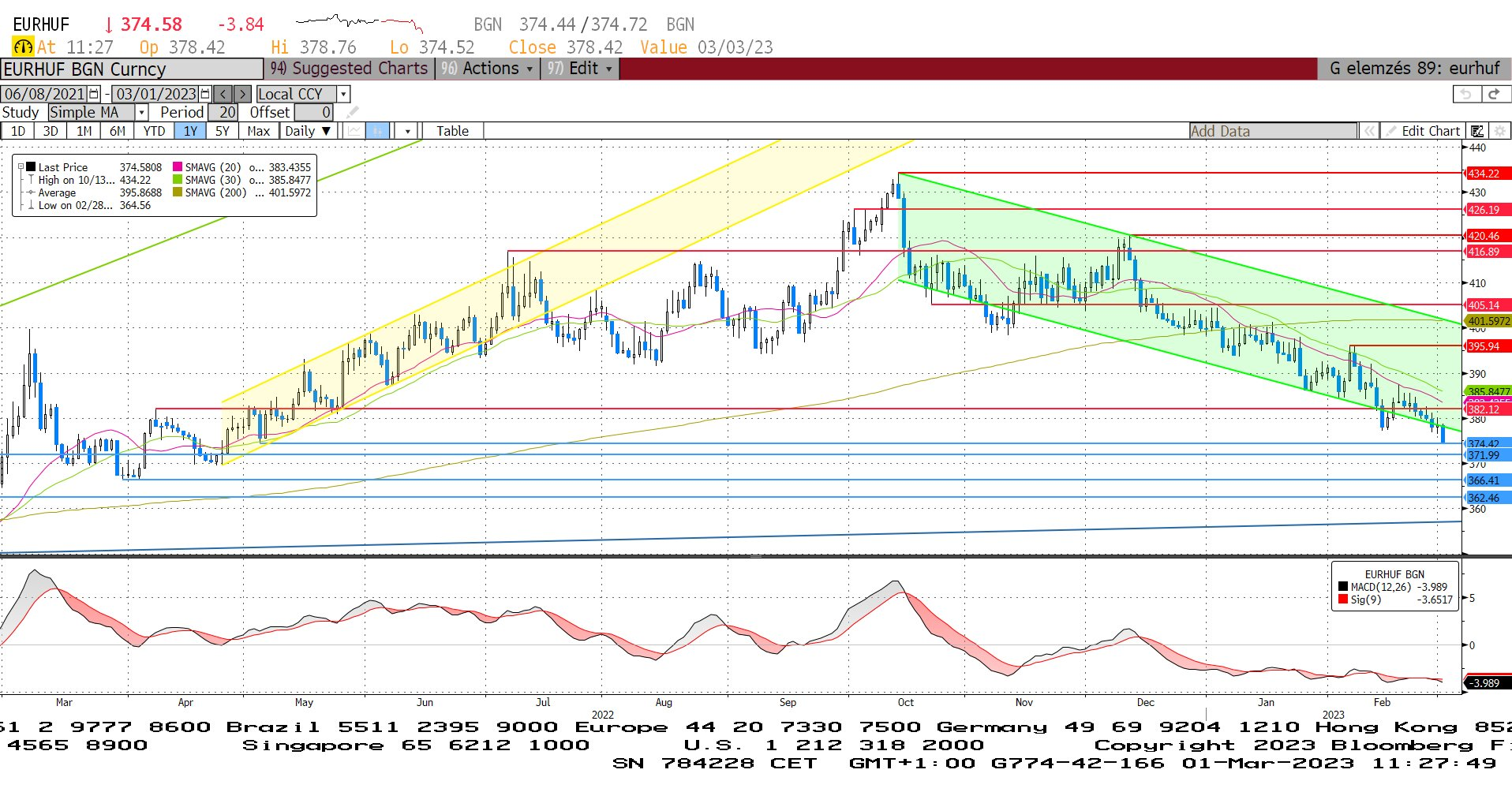Open start date calendar picker

point(94,94)
